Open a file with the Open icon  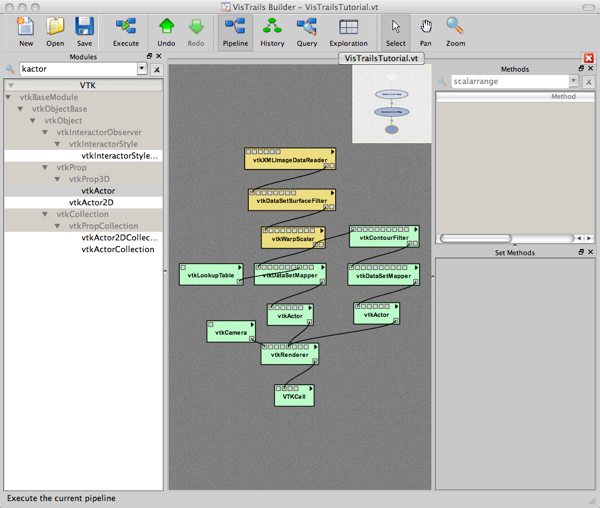point(55,32)
